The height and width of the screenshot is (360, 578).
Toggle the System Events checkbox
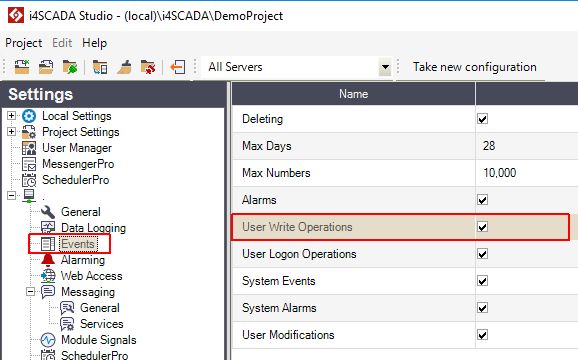point(483,281)
